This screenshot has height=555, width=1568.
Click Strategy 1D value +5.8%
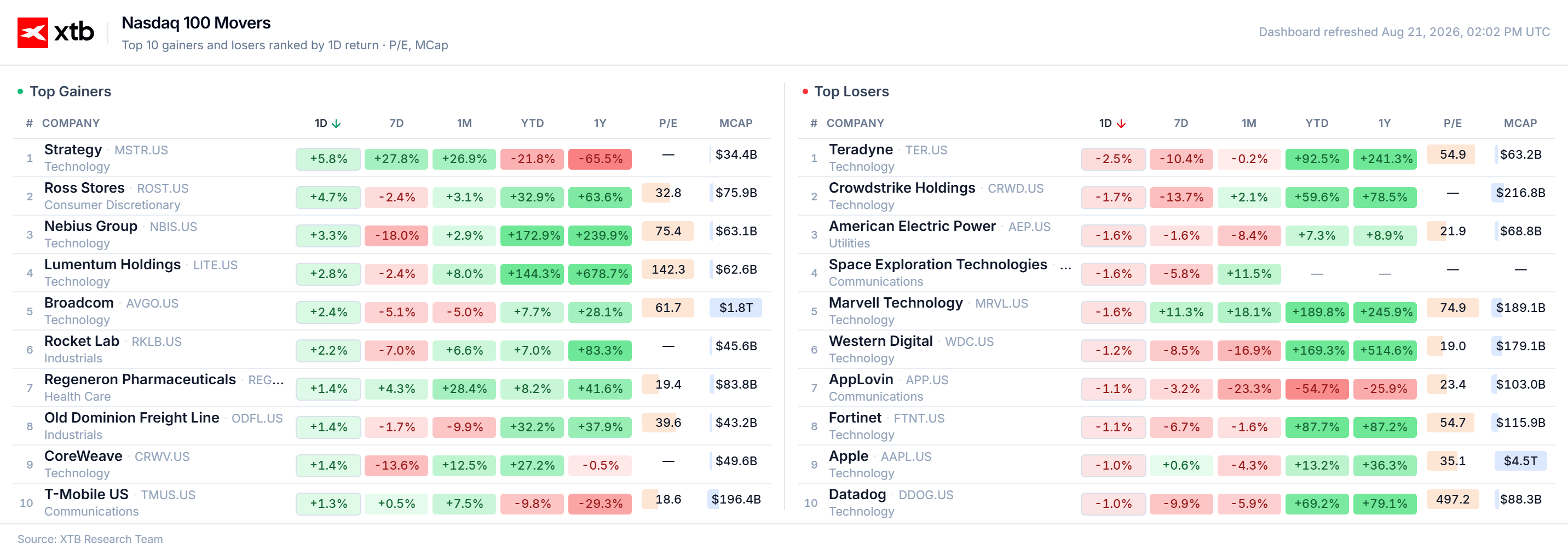tap(328, 159)
